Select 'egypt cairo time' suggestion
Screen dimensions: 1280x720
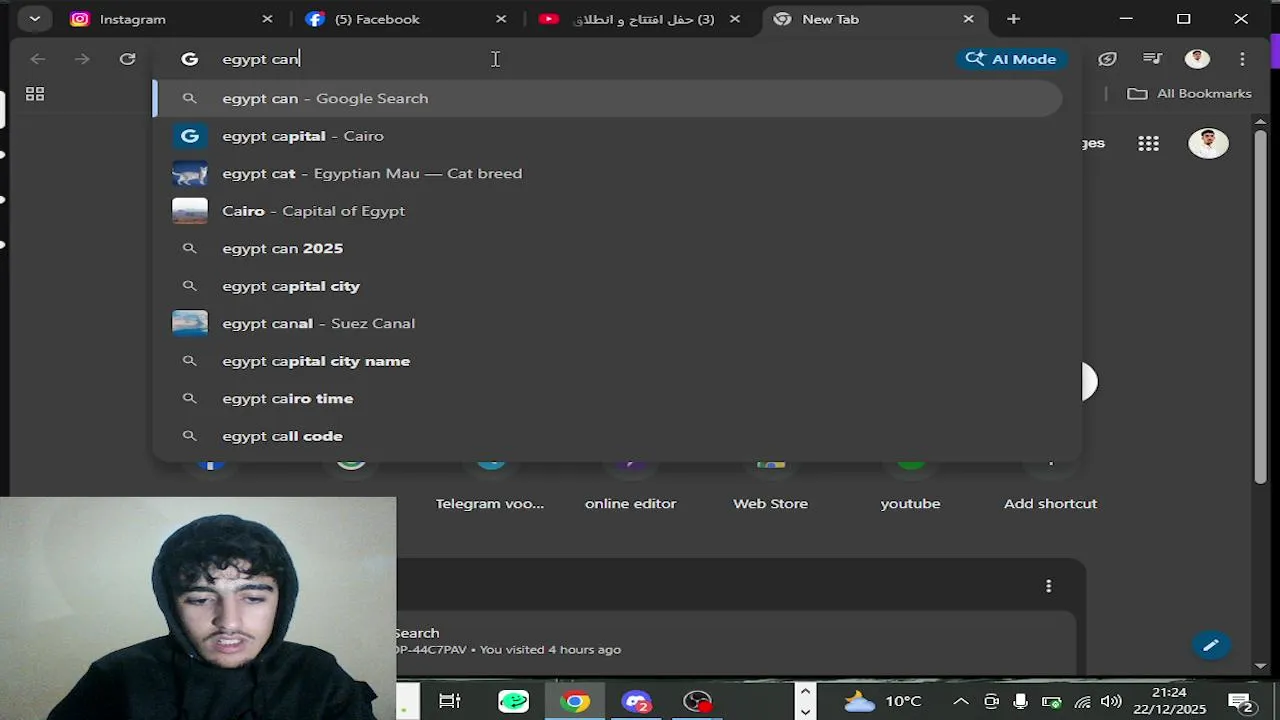pyautogui.click(x=607, y=398)
